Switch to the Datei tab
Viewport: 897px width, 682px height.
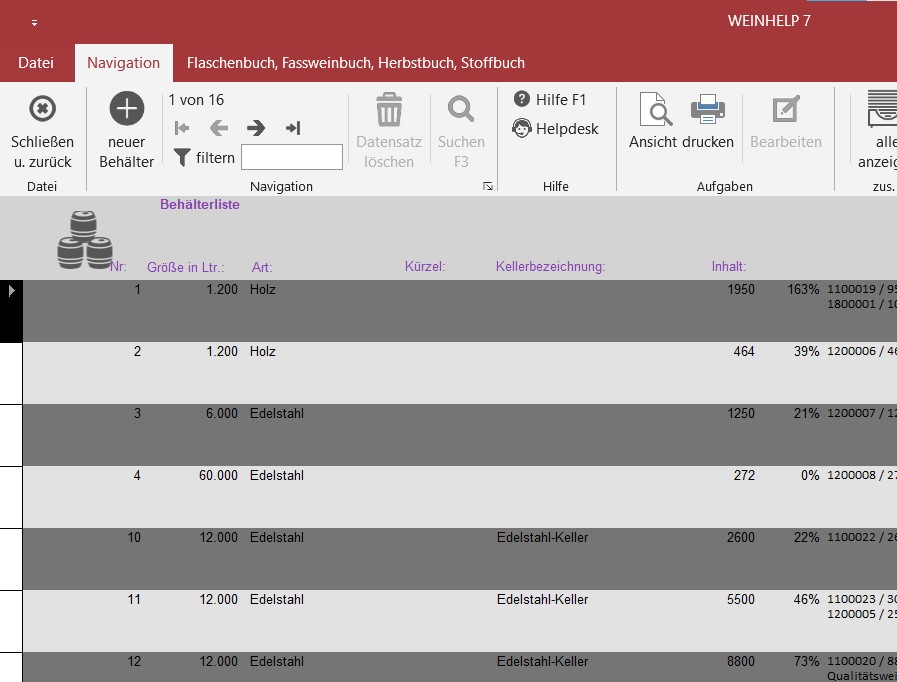pyautogui.click(x=36, y=62)
